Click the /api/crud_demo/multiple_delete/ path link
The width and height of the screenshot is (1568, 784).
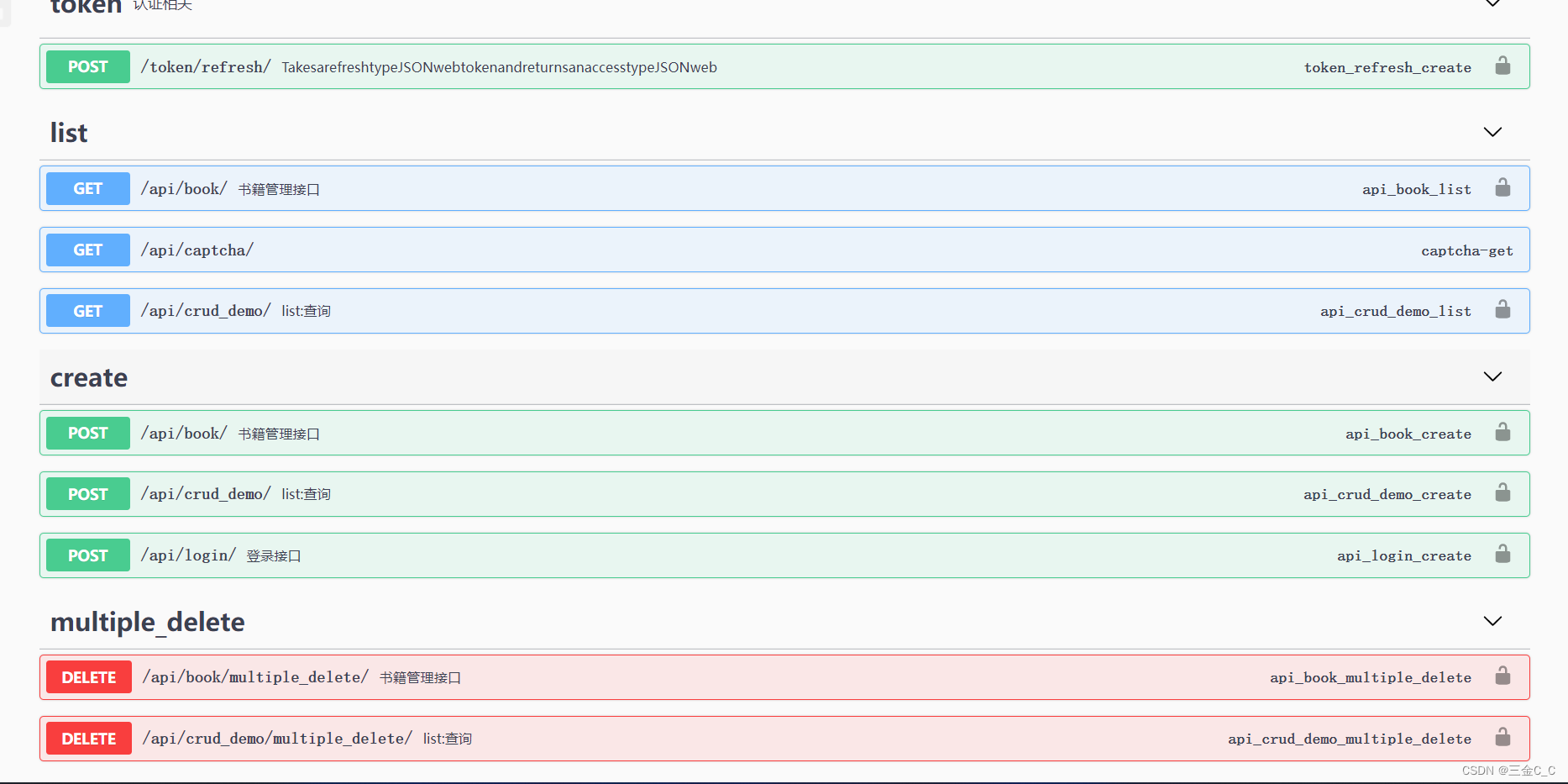point(277,739)
